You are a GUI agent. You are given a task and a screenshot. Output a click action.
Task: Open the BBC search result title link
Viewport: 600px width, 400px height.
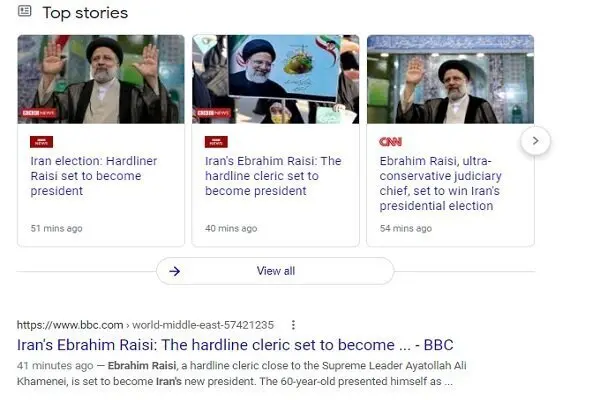pos(235,345)
